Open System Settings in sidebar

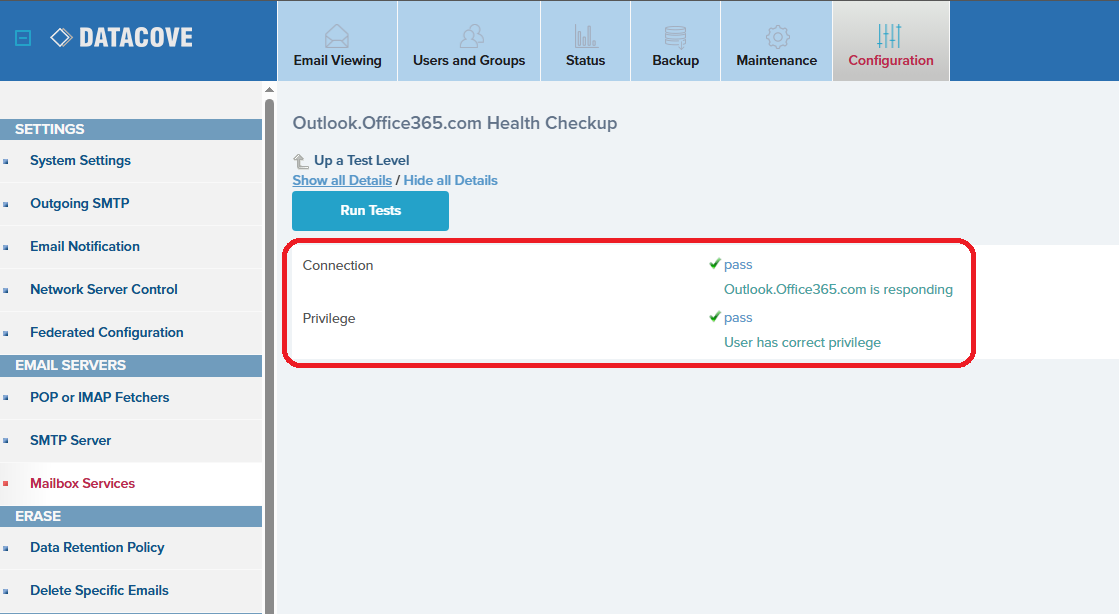80,161
